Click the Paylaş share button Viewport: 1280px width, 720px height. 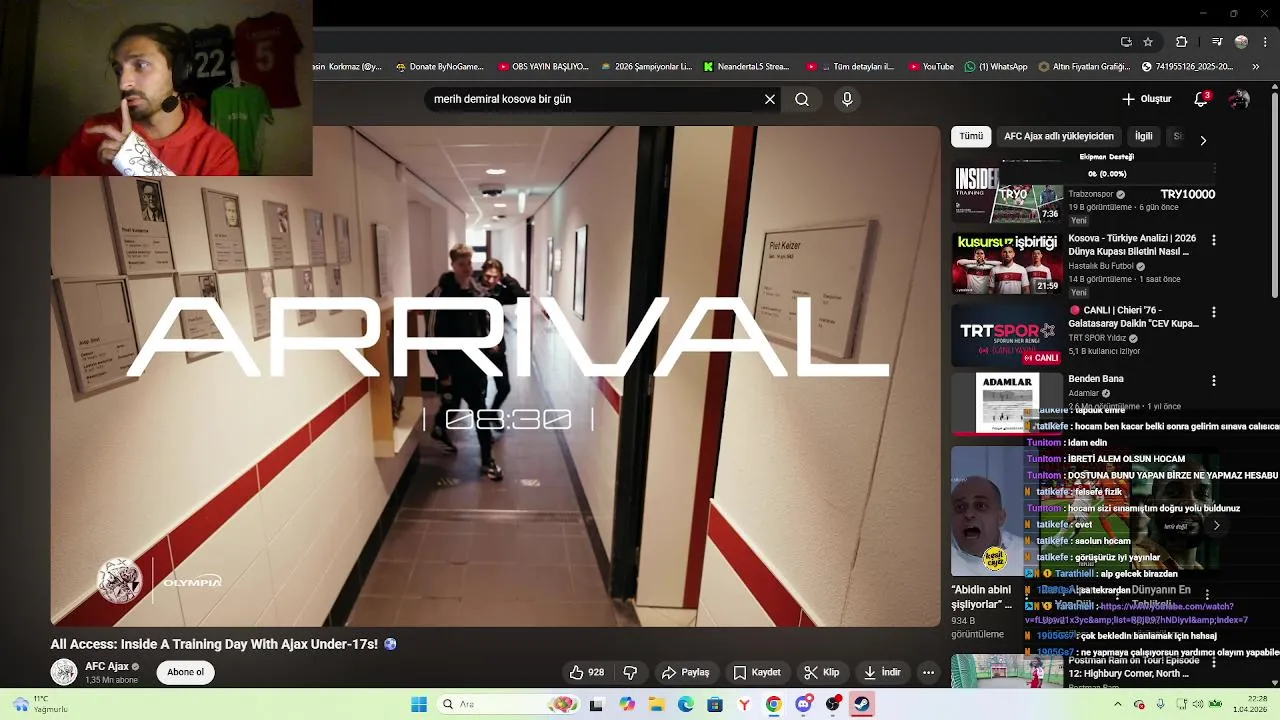pyautogui.click(x=686, y=672)
